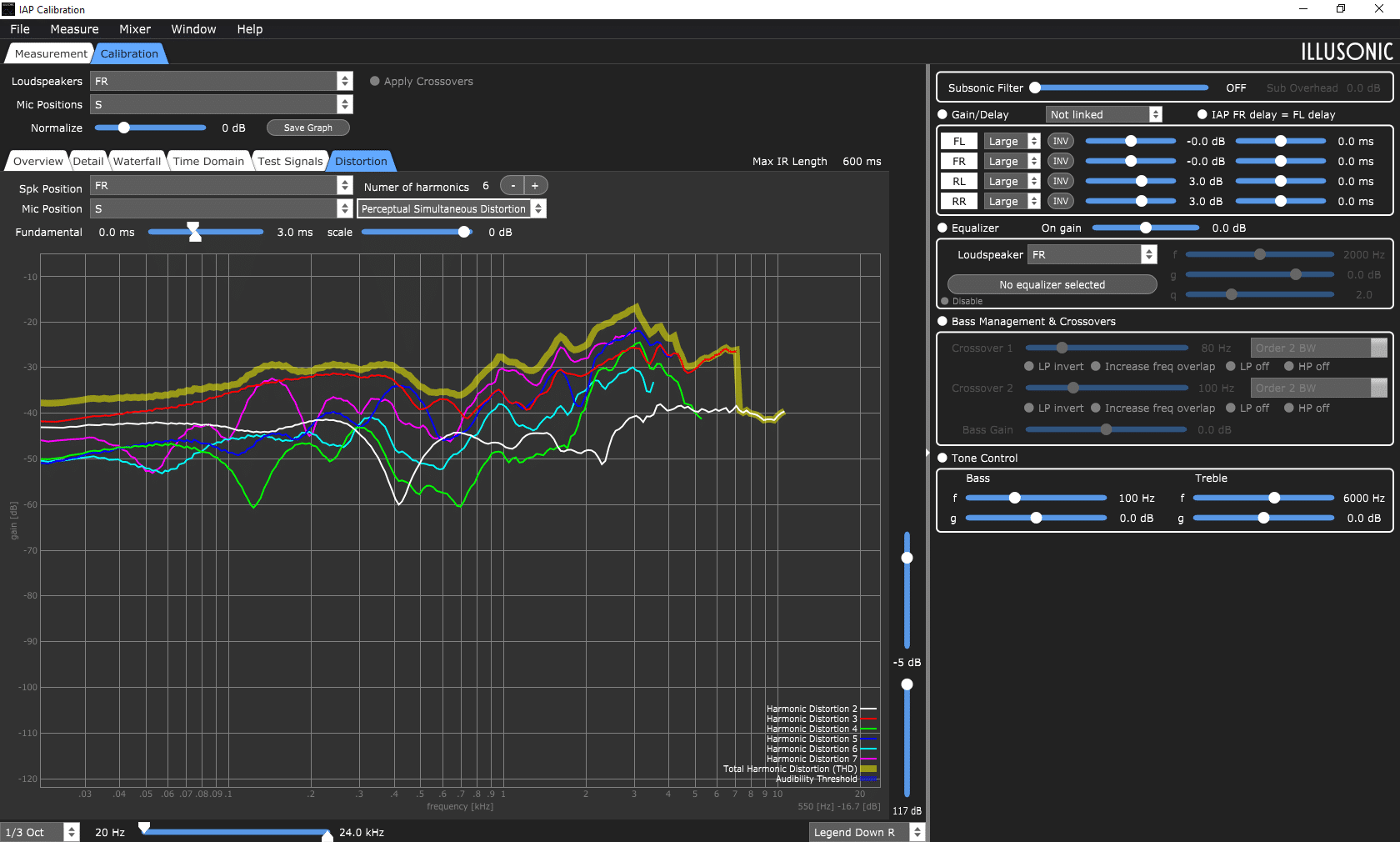This screenshot has width=1400, height=842.
Task: Click the FL channel label box
Action: (x=959, y=141)
